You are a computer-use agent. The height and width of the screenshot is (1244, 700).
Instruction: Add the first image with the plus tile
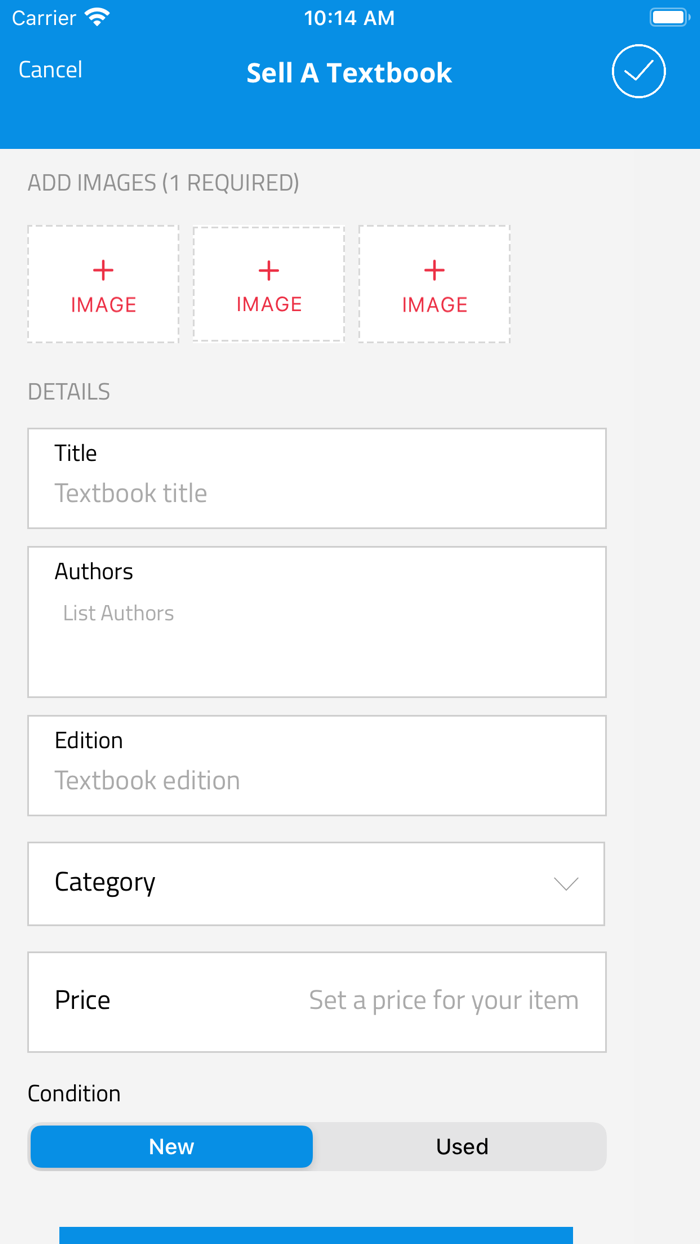(x=103, y=285)
